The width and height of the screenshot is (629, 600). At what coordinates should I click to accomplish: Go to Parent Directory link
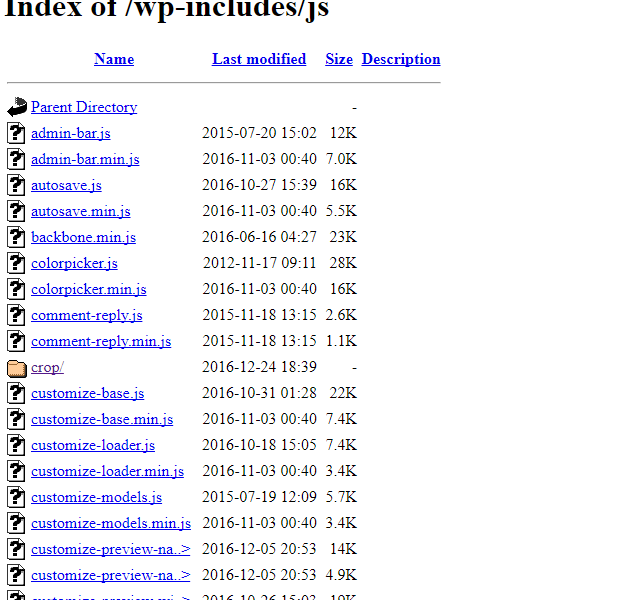tap(84, 107)
